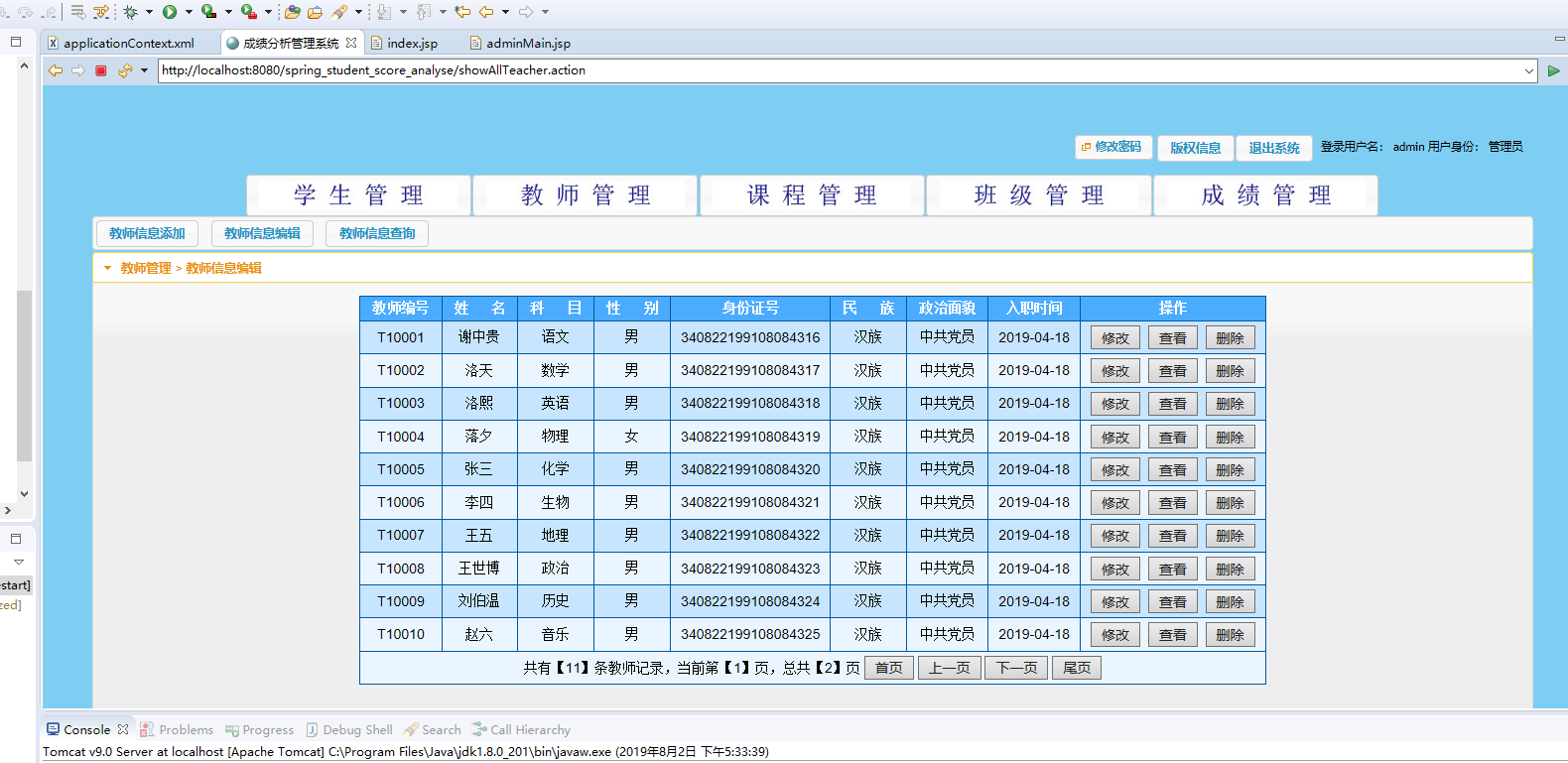Click 删除 for teacher T10010

pyautogui.click(x=1231, y=635)
